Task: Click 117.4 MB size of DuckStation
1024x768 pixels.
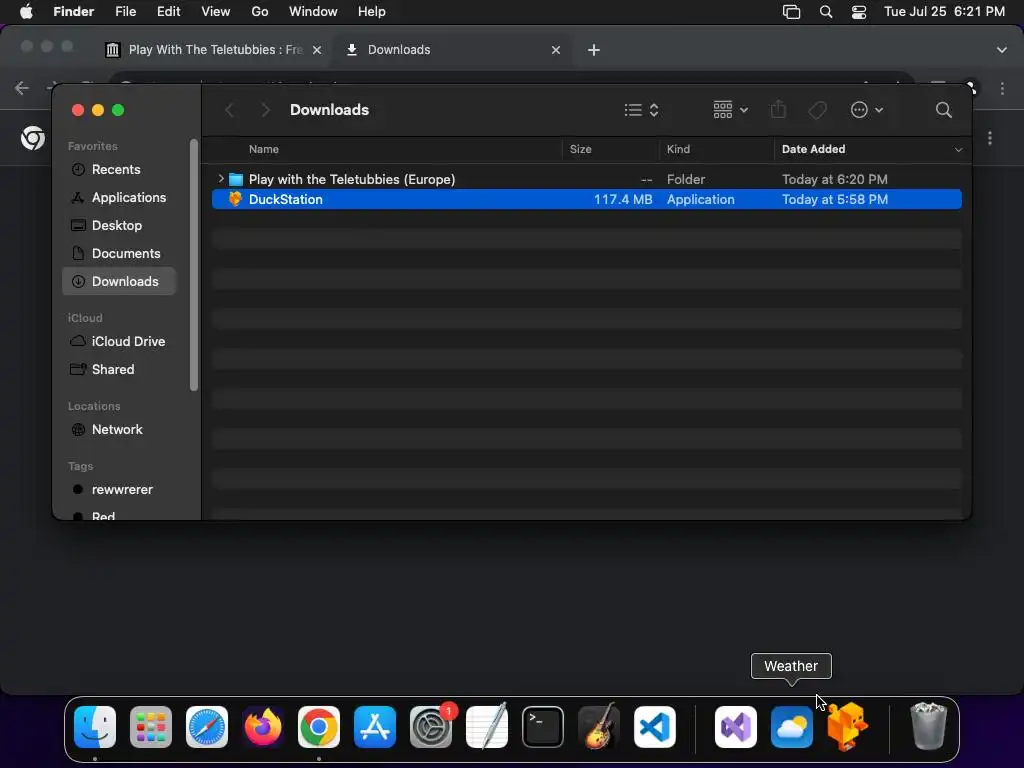Action: pyautogui.click(x=623, y=199)
